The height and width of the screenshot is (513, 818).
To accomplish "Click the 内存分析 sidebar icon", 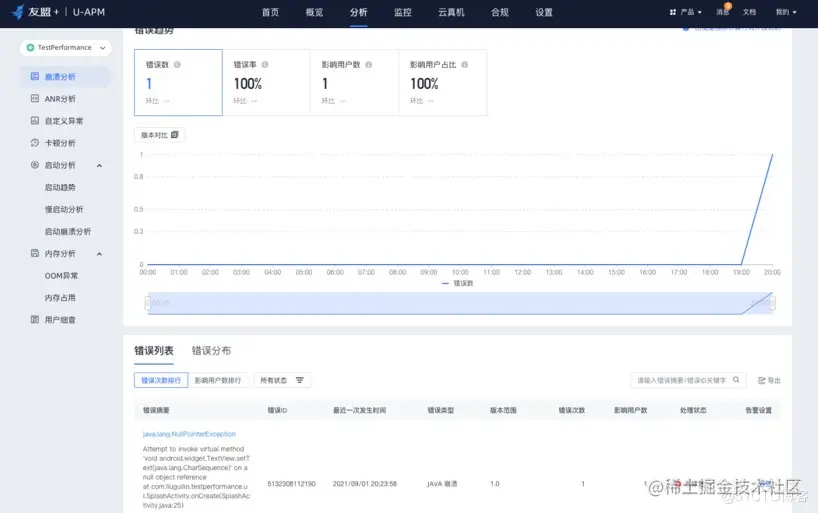I will (34, 253).
